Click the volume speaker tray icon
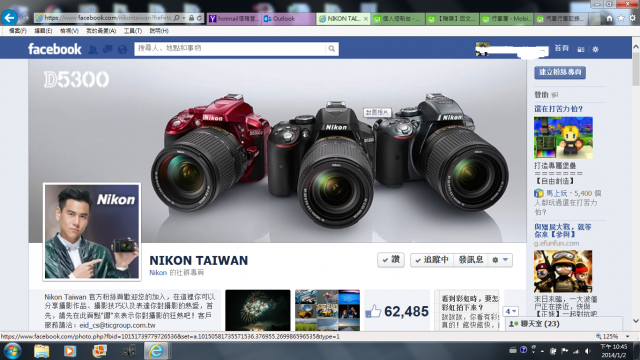 click(x=588, y=351)
